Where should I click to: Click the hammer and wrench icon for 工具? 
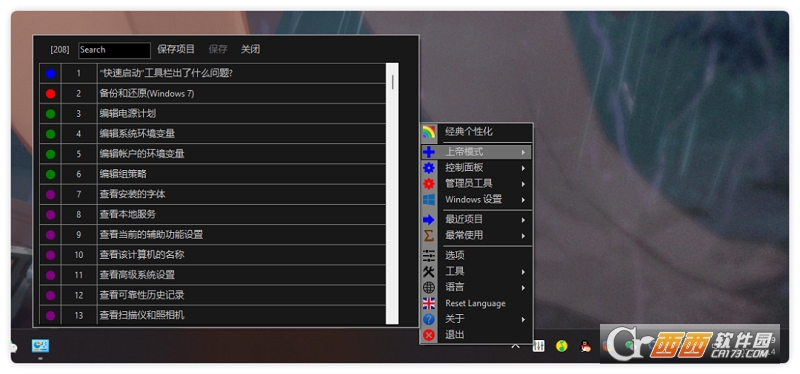pyautogui.click(x=429, y=272)
